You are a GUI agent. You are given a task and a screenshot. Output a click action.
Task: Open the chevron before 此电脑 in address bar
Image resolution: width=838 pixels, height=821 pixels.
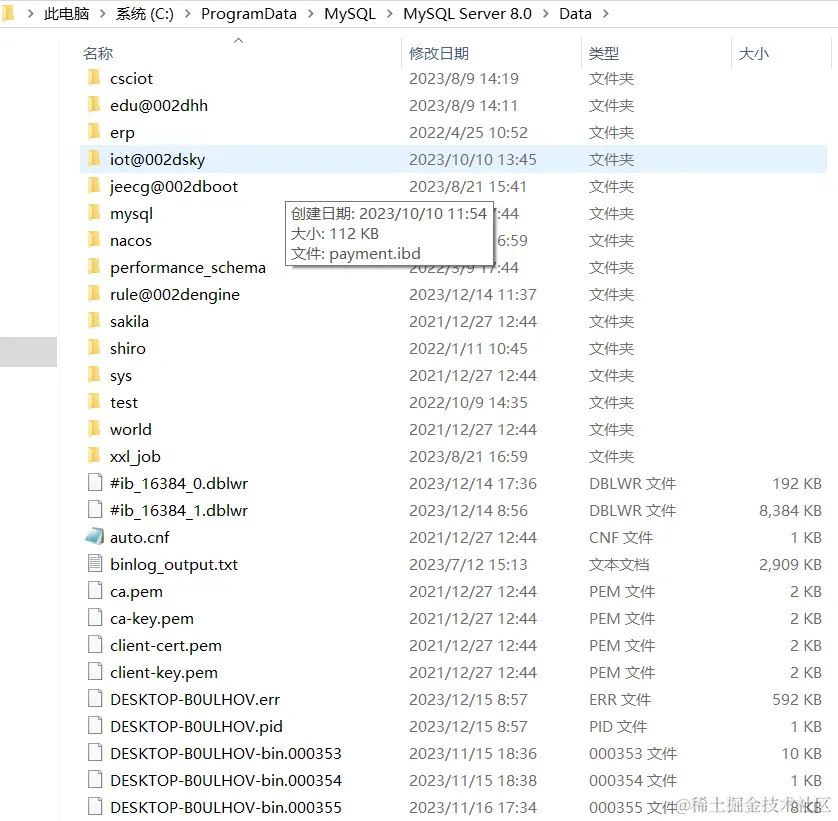[30, 13]
